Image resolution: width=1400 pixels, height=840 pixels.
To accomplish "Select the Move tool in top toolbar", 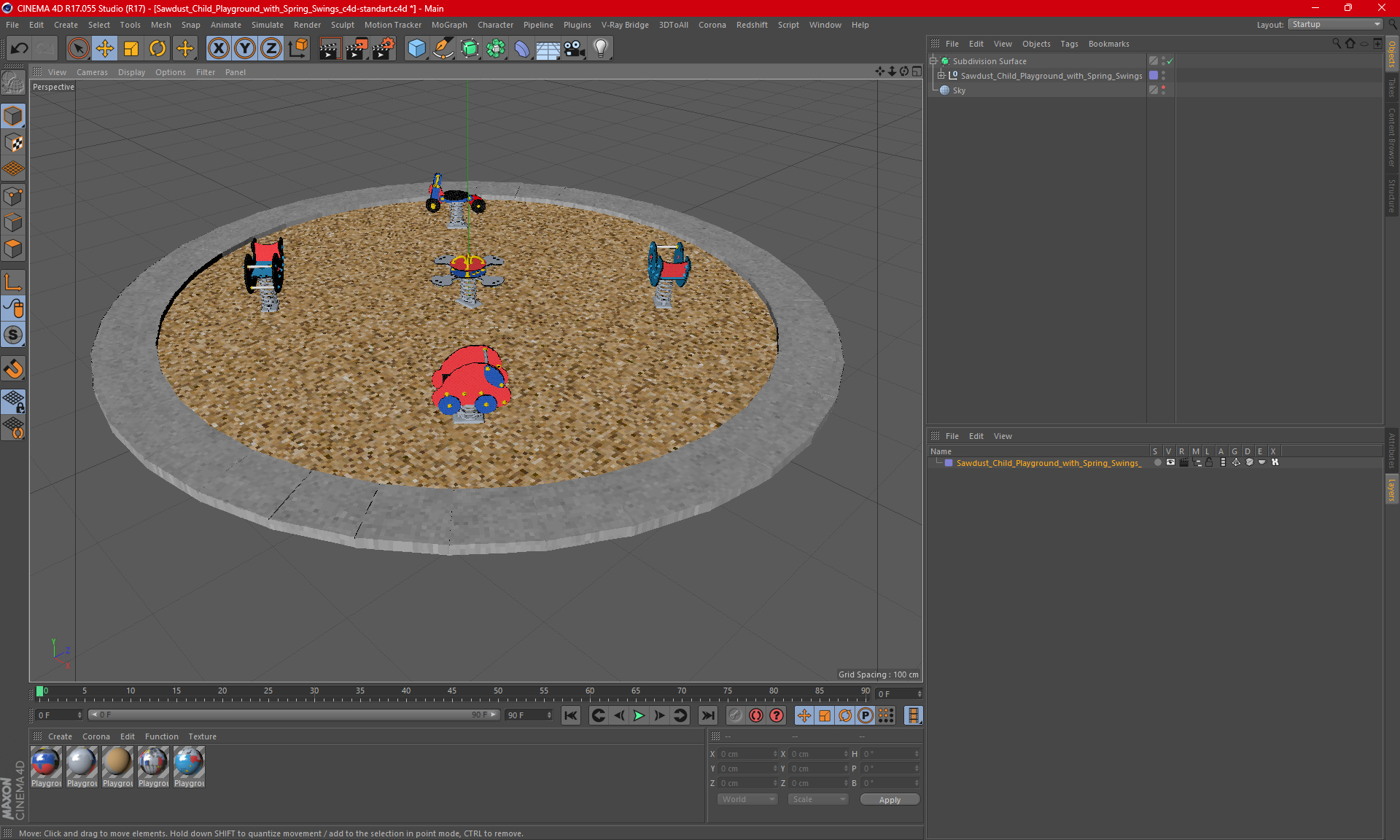I will coord(105,49).
